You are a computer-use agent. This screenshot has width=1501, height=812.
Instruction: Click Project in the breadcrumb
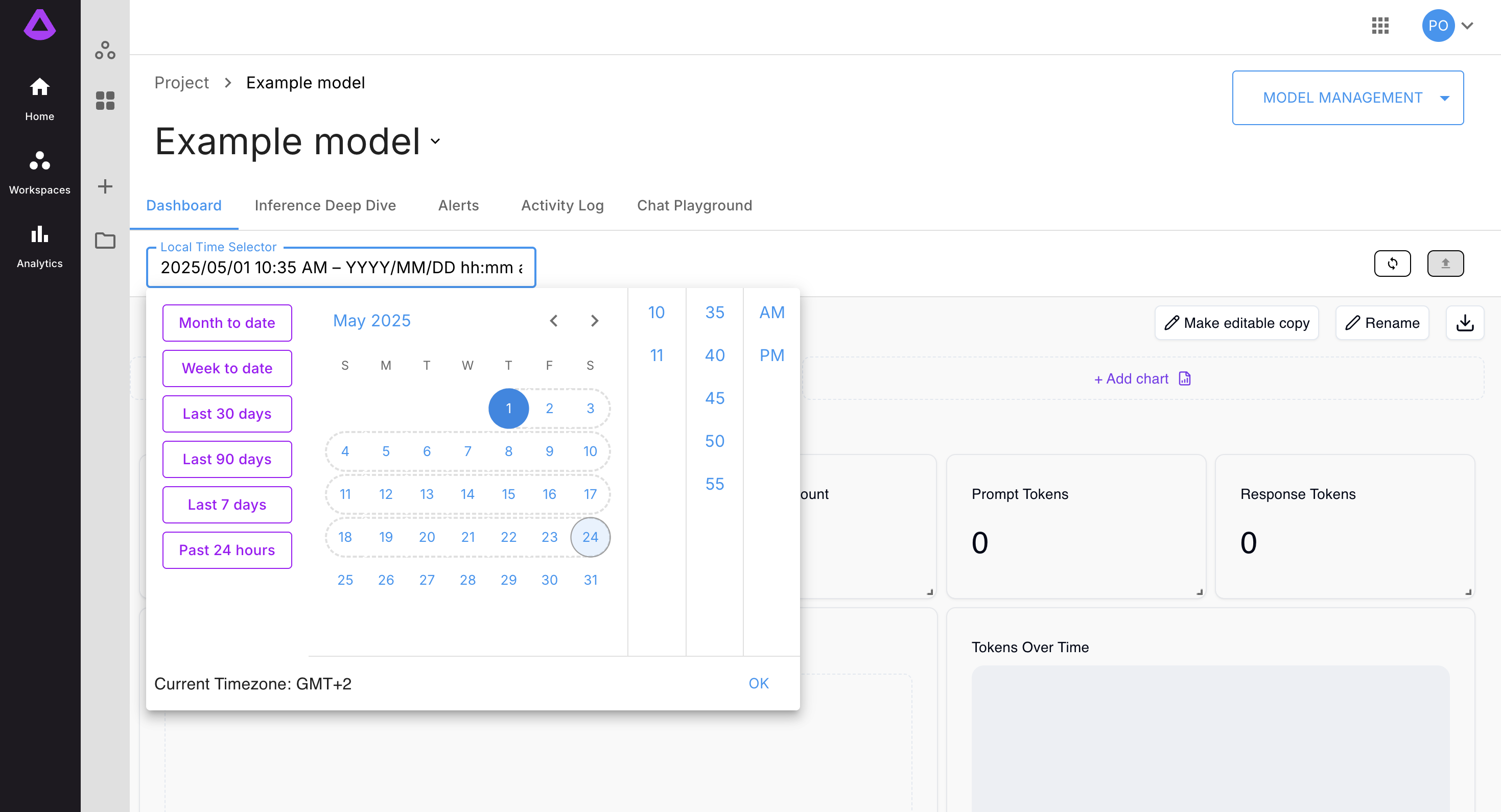(x=181, y=83)
